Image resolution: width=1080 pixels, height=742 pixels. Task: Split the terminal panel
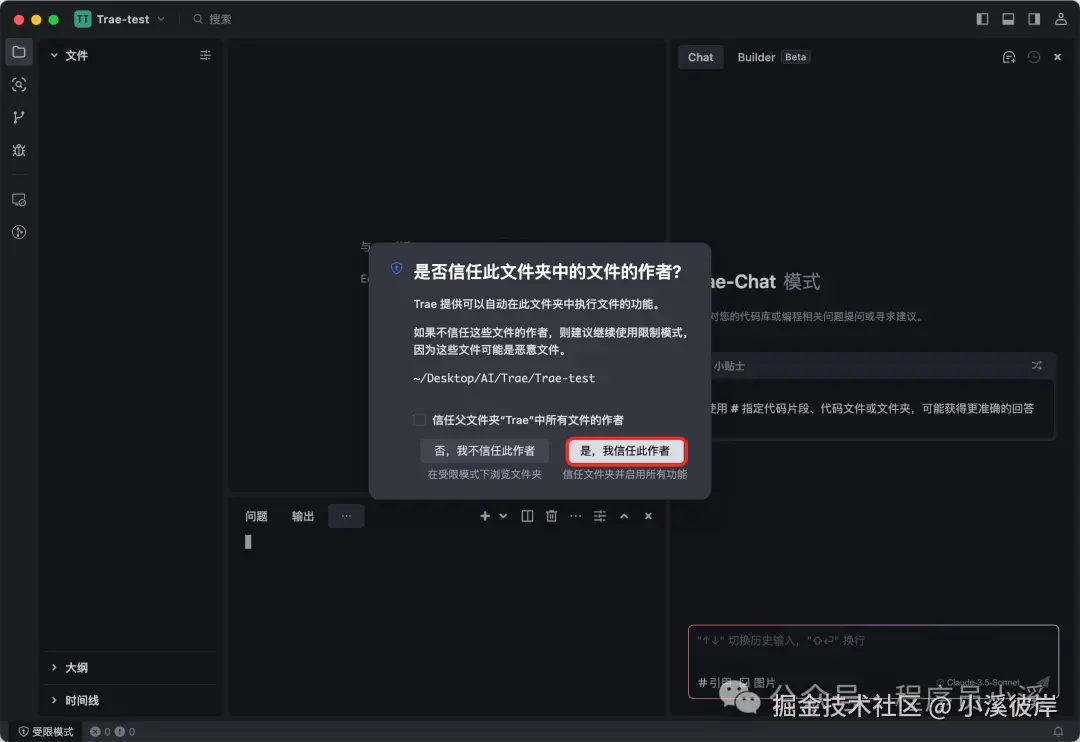tap(527, 515)
